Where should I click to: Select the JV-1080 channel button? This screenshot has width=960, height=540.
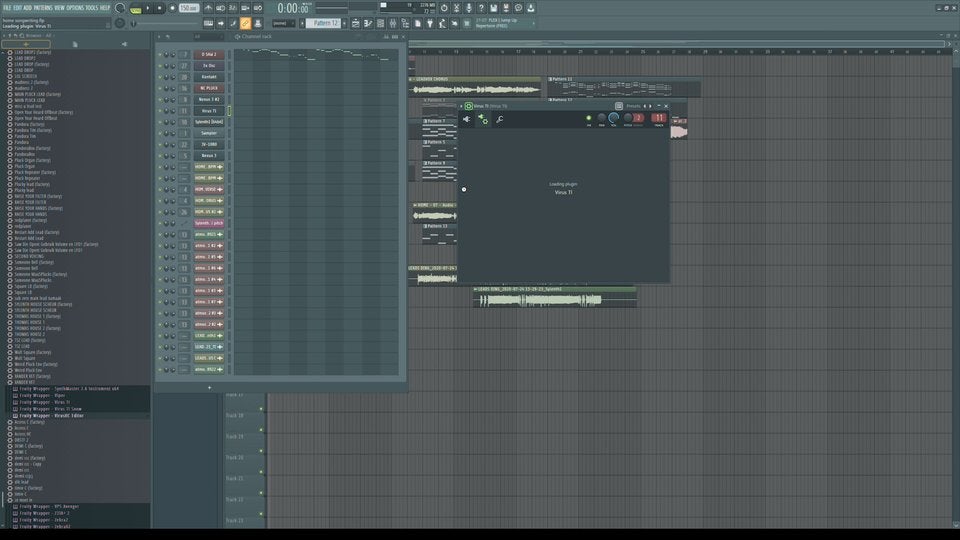point(208,144)
